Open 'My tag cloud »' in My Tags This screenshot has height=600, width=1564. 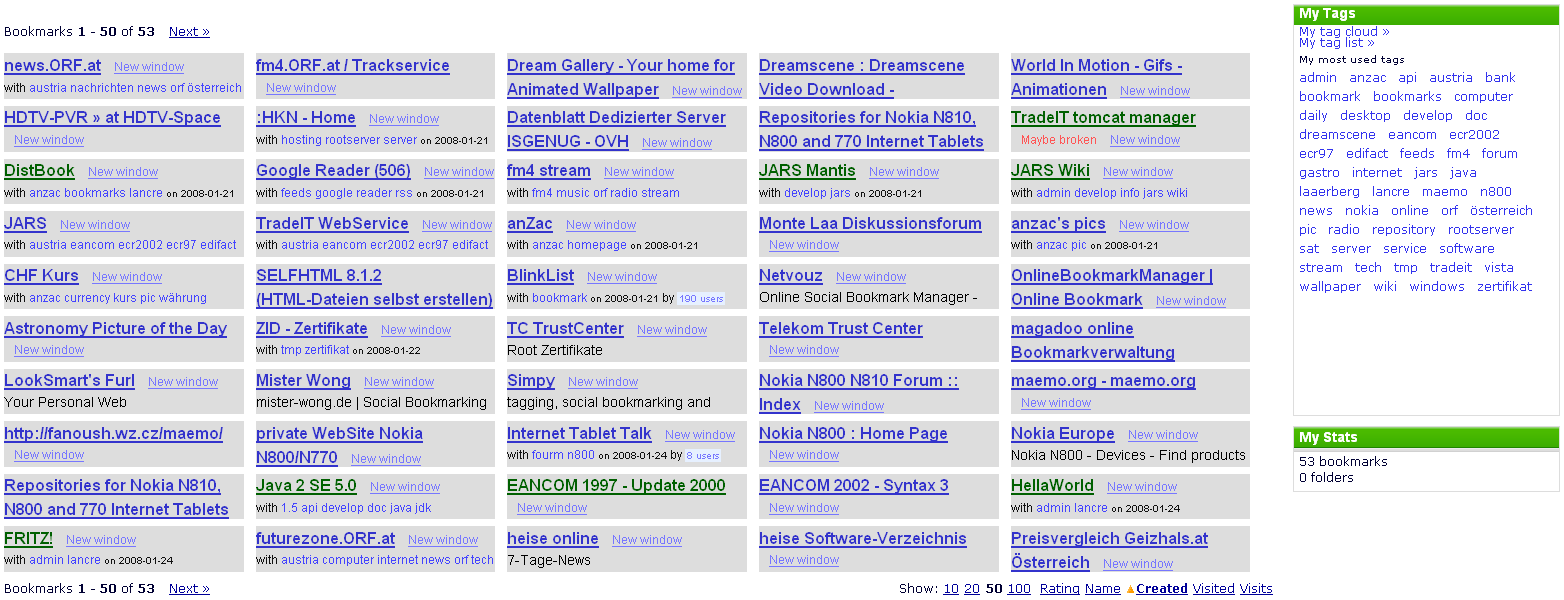1344,32
